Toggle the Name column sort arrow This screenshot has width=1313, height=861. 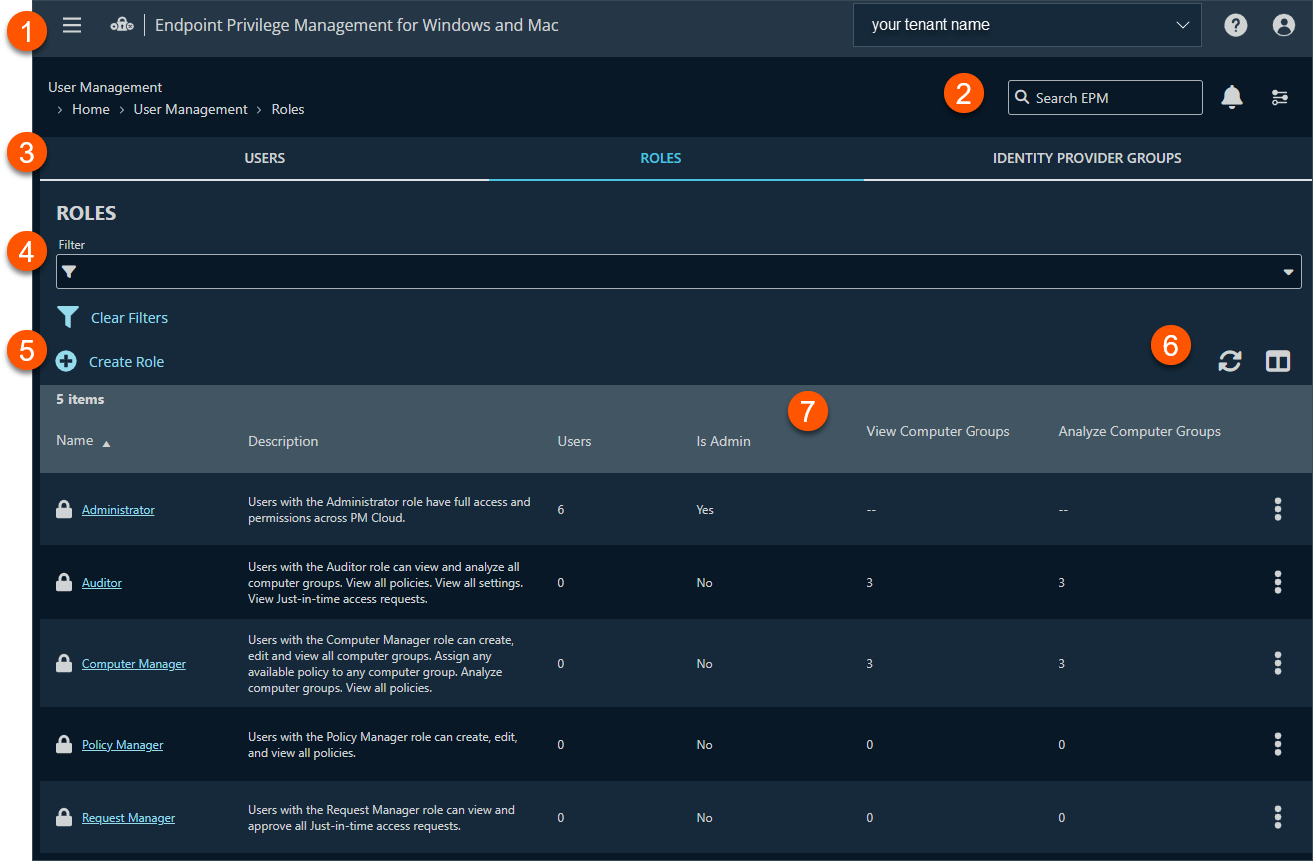106,442
